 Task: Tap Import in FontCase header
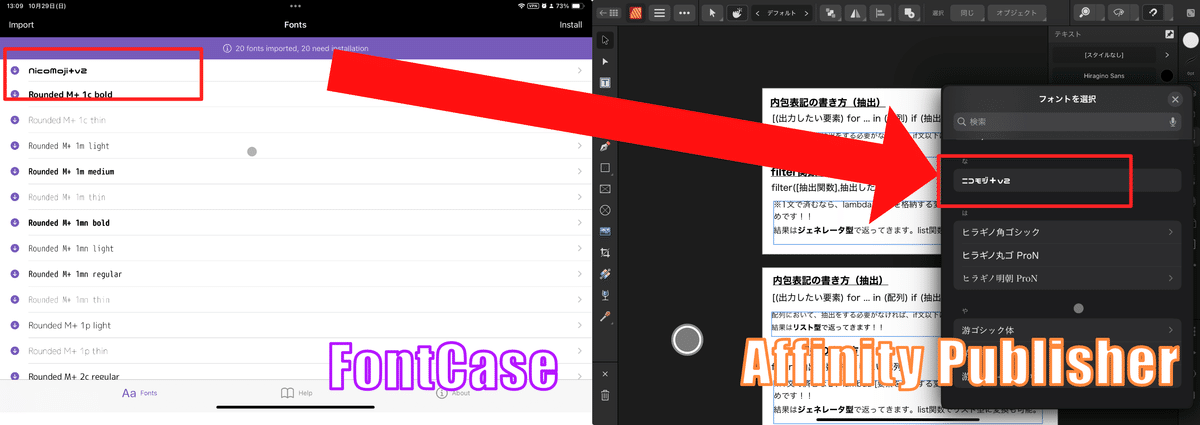(21, 24)
